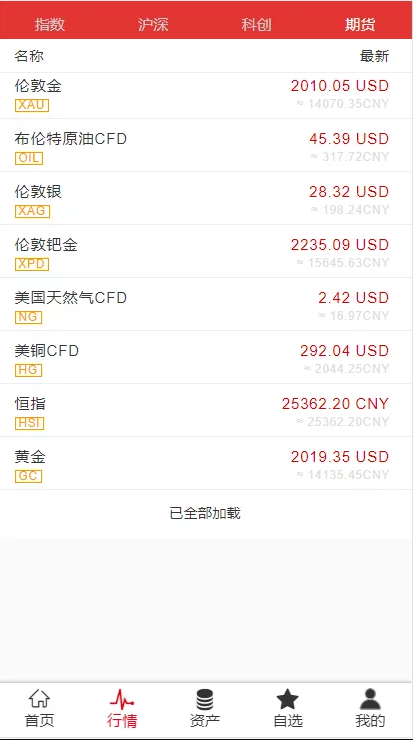The width and height of the screenshot is (413, 740).
Task: Tap the 首页 home icon
Action: tap(39, 699)
